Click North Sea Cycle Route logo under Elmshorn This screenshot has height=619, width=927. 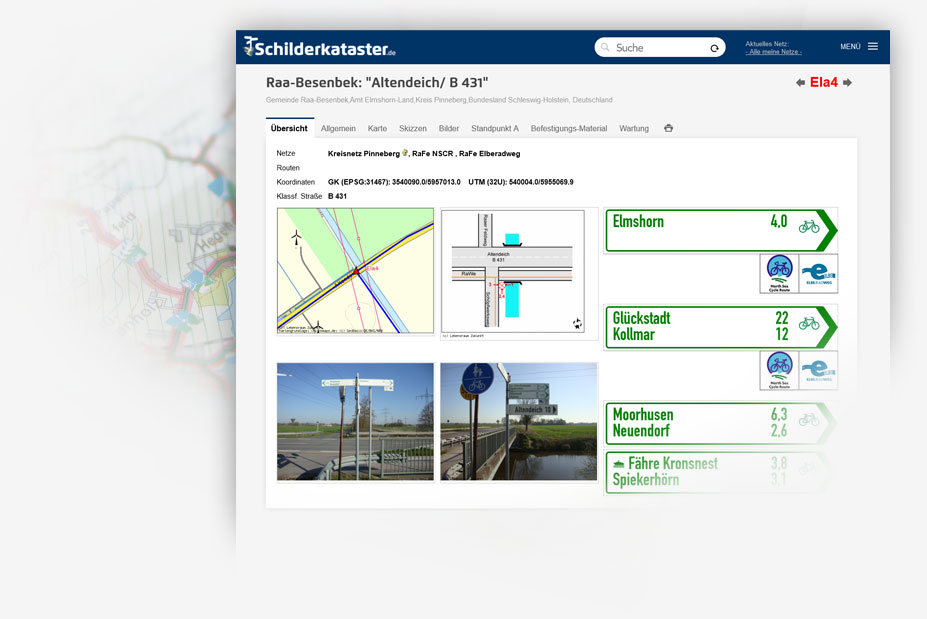[778, 273]
